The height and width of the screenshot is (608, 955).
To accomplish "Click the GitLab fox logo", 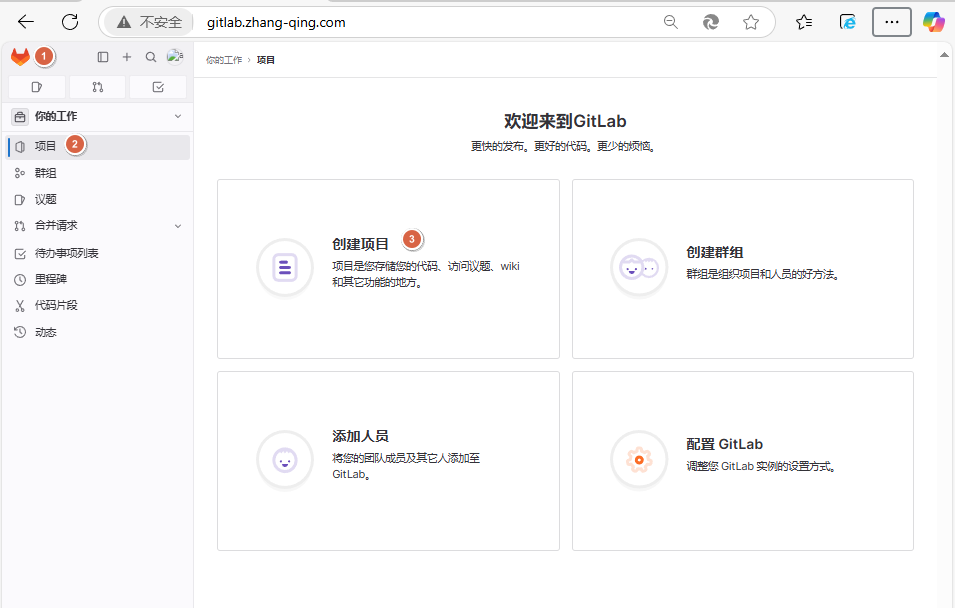I will tap(20, 57).
